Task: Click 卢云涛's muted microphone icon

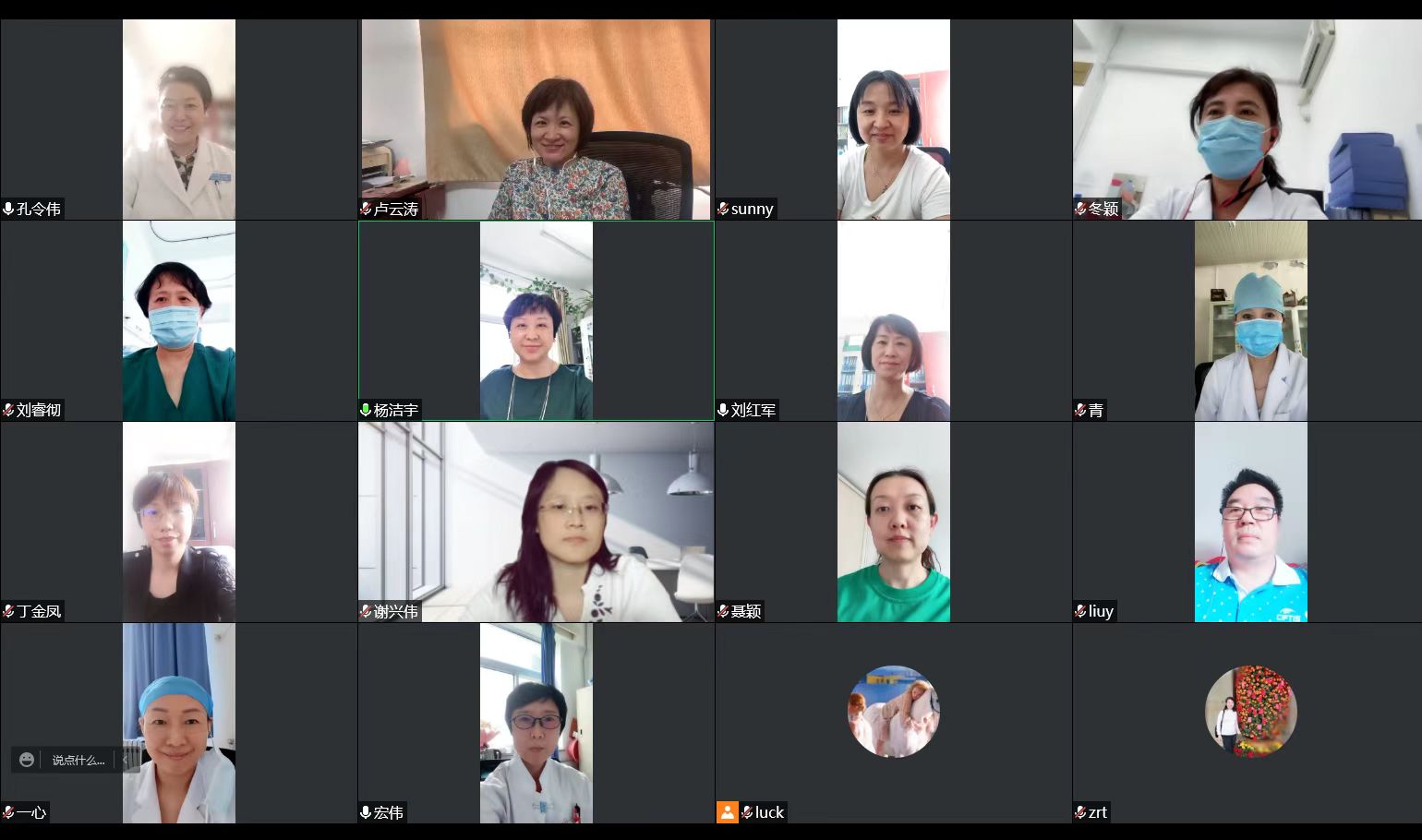Action: (366, 209)
